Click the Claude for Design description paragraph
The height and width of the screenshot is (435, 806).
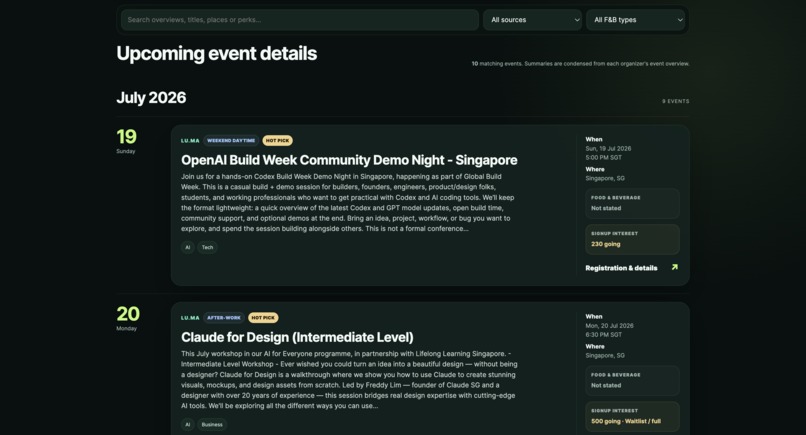click(349, 380)
